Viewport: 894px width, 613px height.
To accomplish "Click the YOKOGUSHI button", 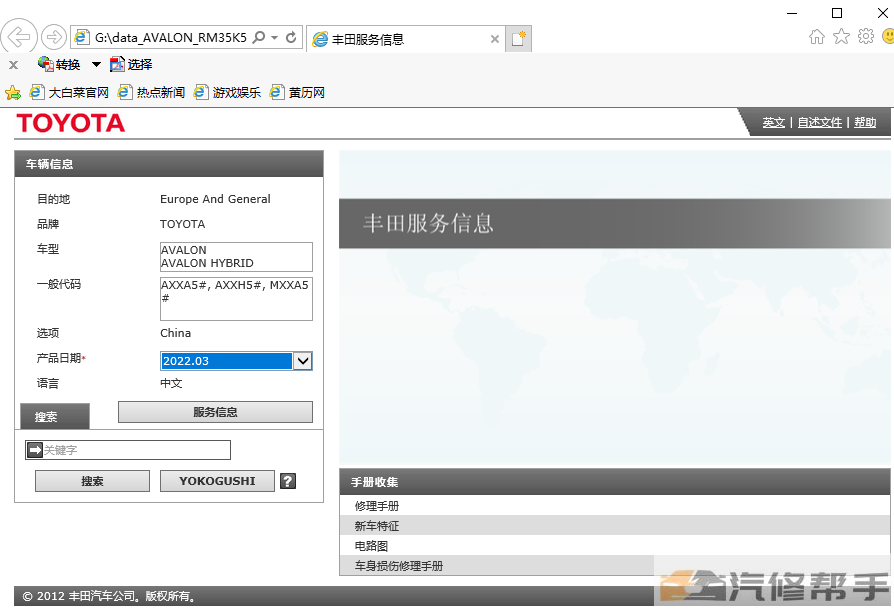I will tap(217, 481).
